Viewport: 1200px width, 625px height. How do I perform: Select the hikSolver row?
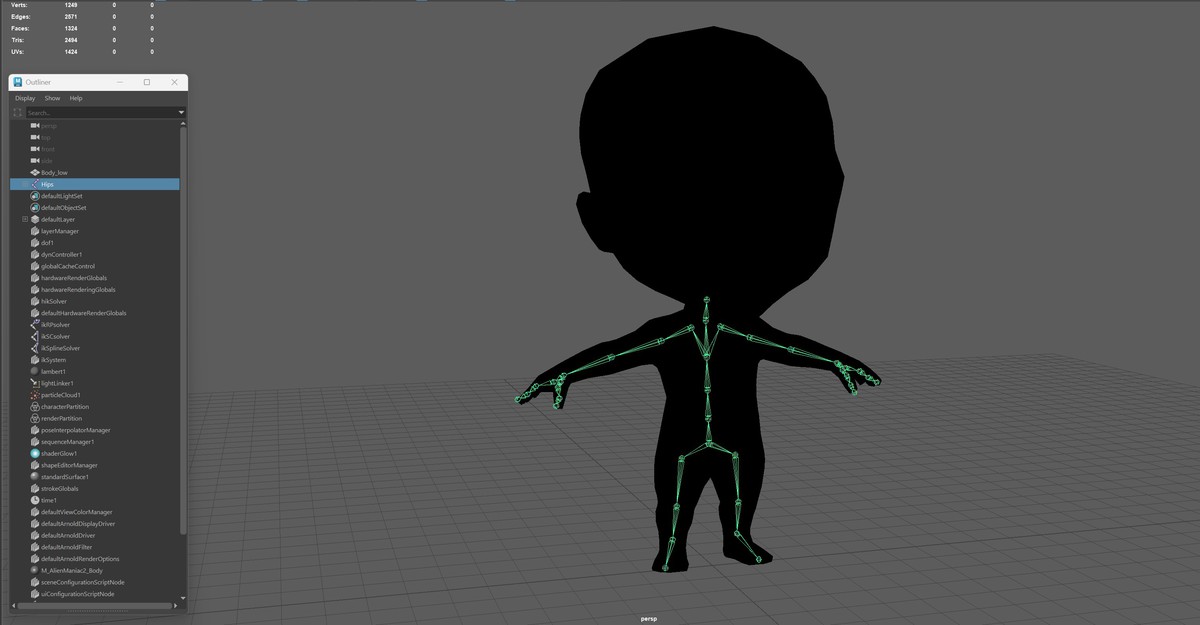pyautogui.click(x=95, y=301)
